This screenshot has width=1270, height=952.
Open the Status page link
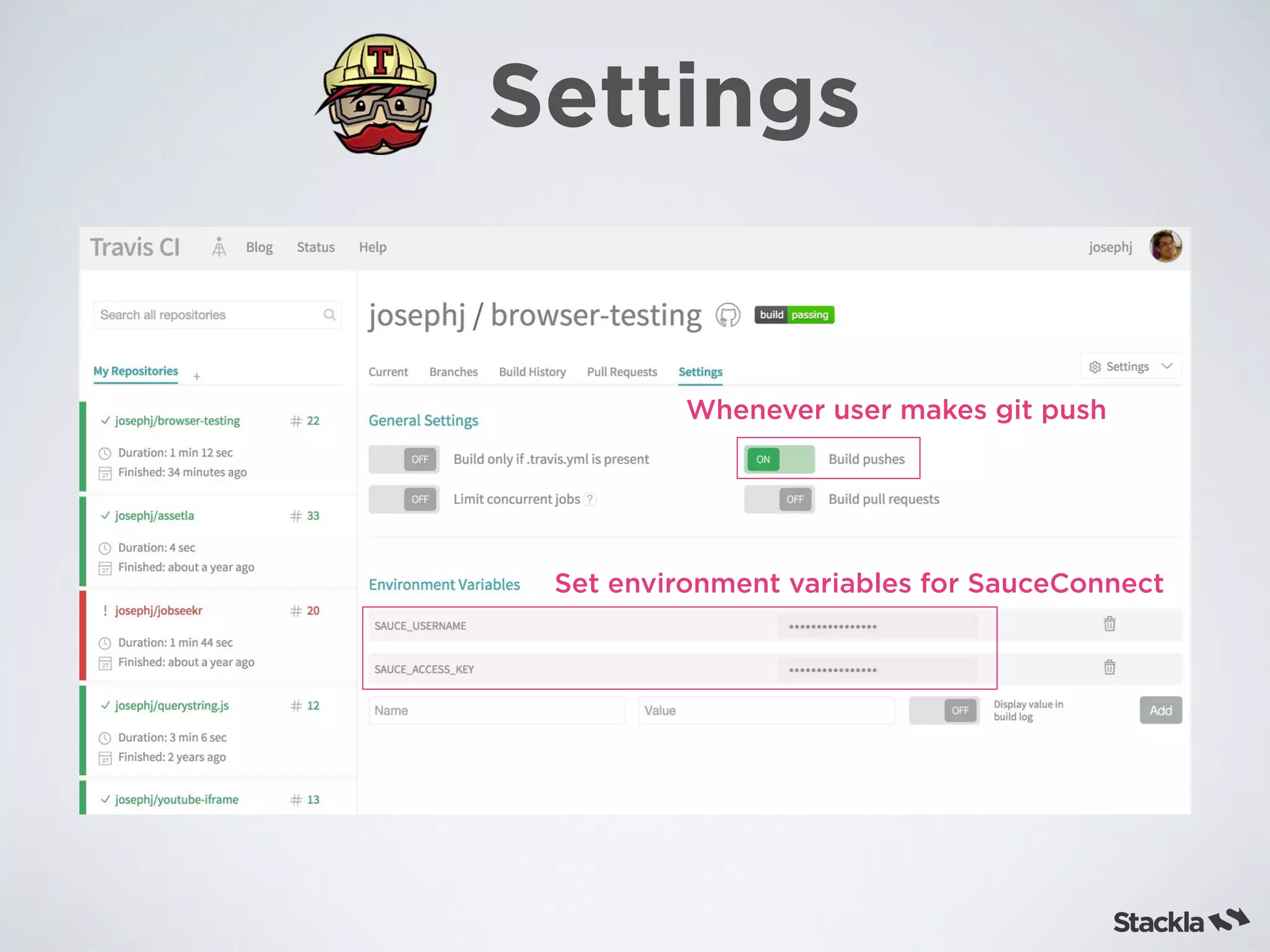(x=316, y=247)
